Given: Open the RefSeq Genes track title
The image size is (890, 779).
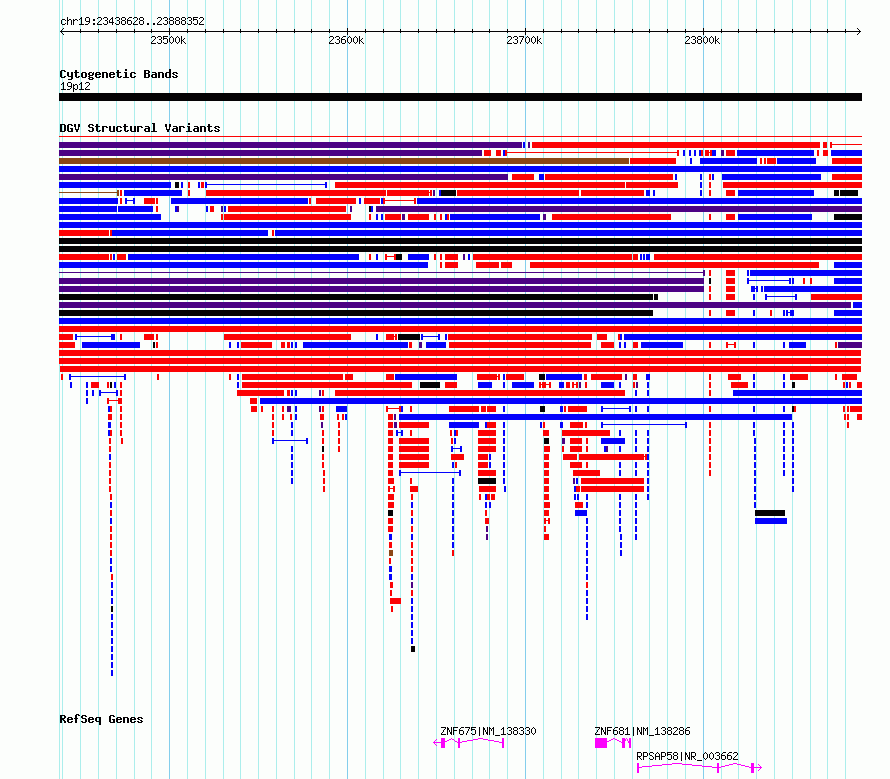Looking at the screenshot, I should 101,719.
